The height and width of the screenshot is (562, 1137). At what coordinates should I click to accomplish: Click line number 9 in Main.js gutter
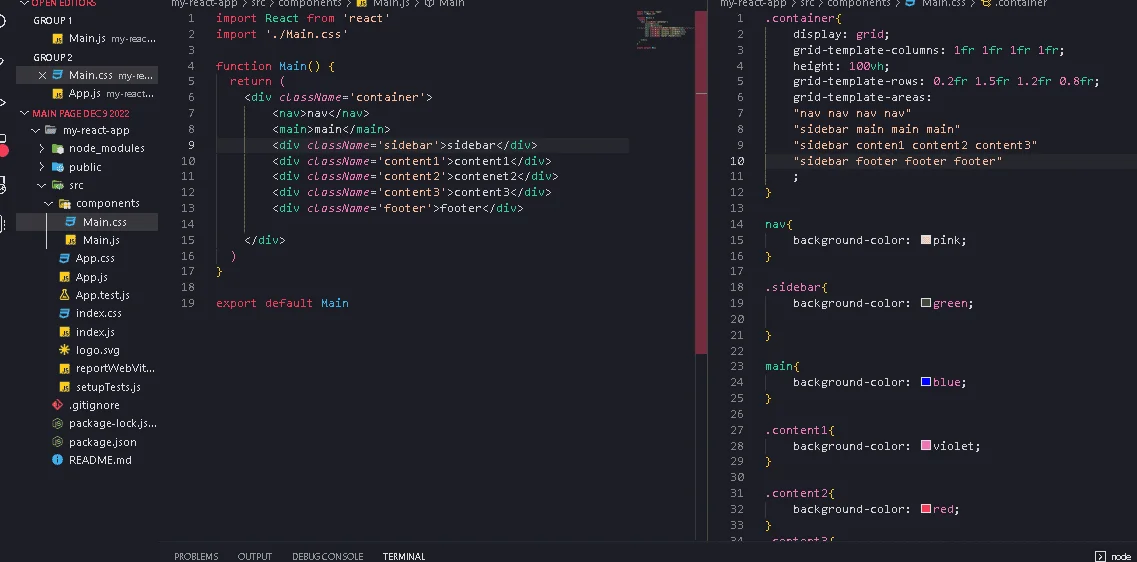click(191, 145)
